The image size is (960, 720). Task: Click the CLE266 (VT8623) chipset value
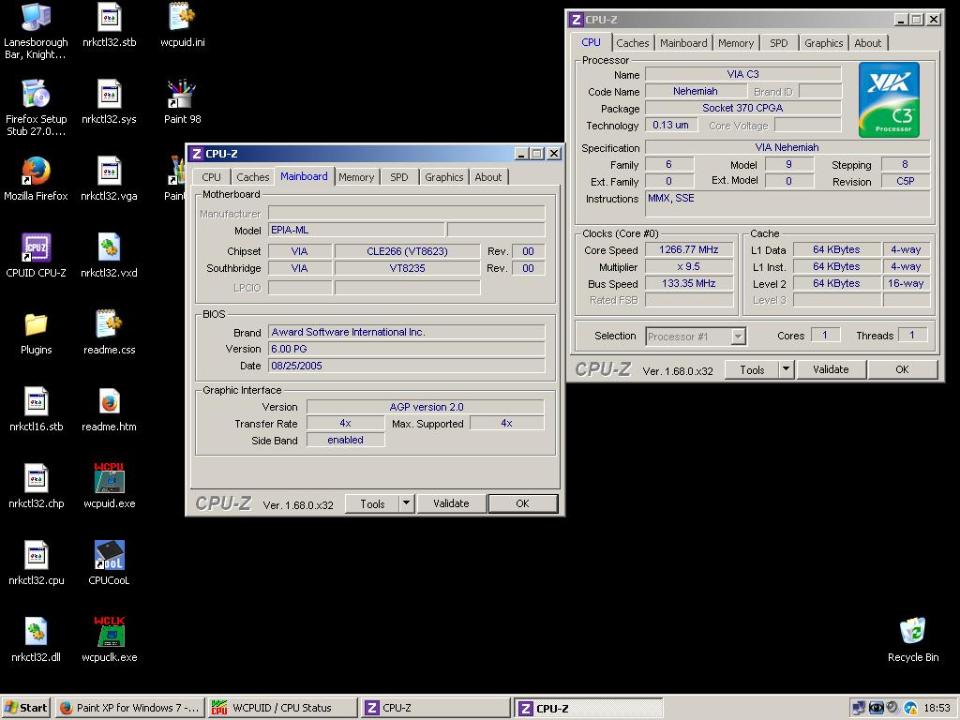point(407,251)
